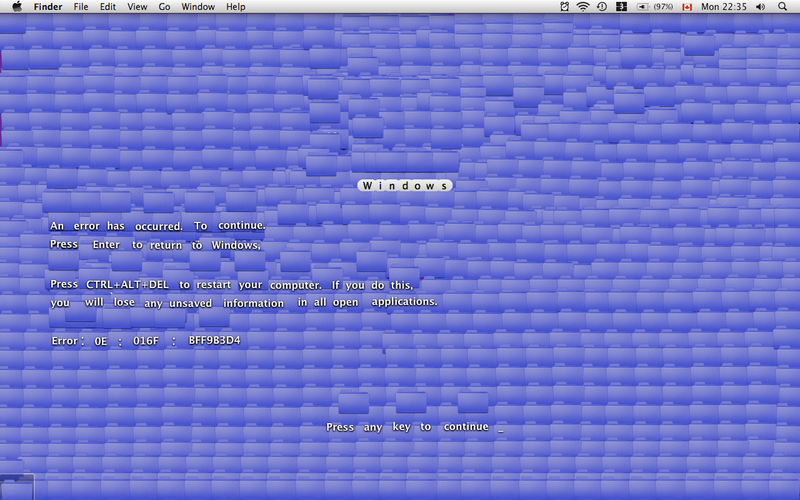The width and height of the screenshot is (800, 500).
Task: Select the folder named "To"
Action: [x=201, y=226]
